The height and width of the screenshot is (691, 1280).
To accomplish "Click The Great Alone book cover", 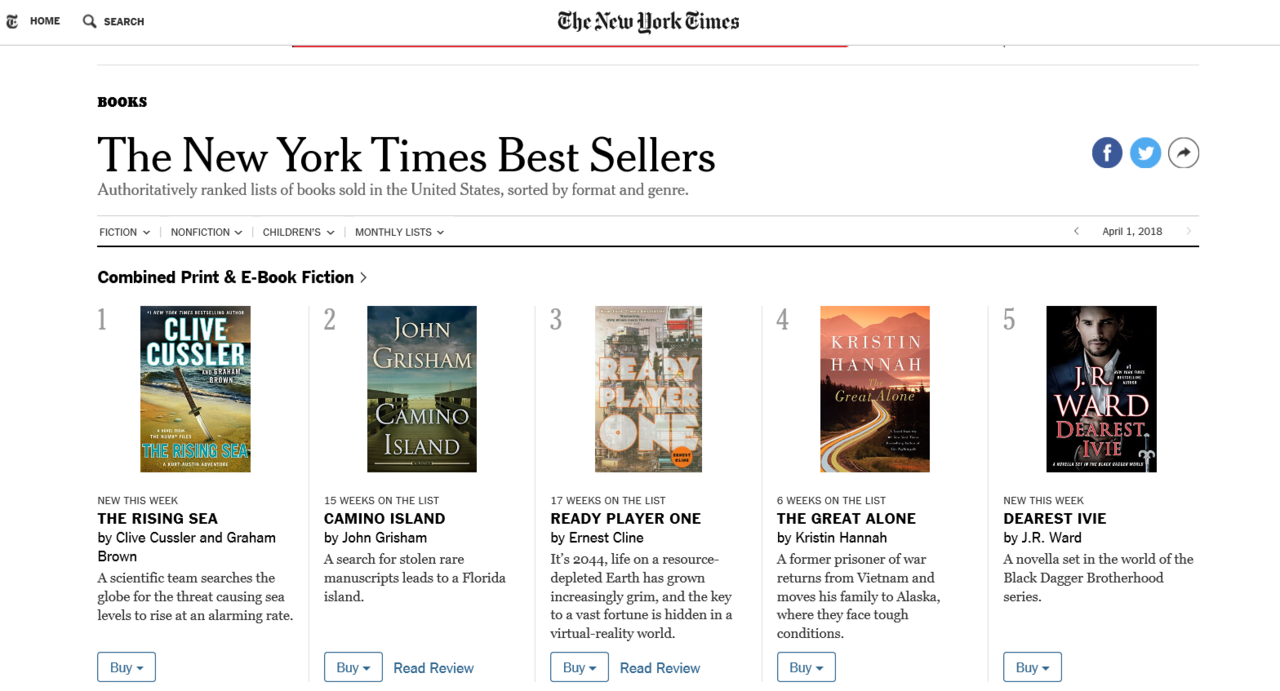I will (875, 389).
